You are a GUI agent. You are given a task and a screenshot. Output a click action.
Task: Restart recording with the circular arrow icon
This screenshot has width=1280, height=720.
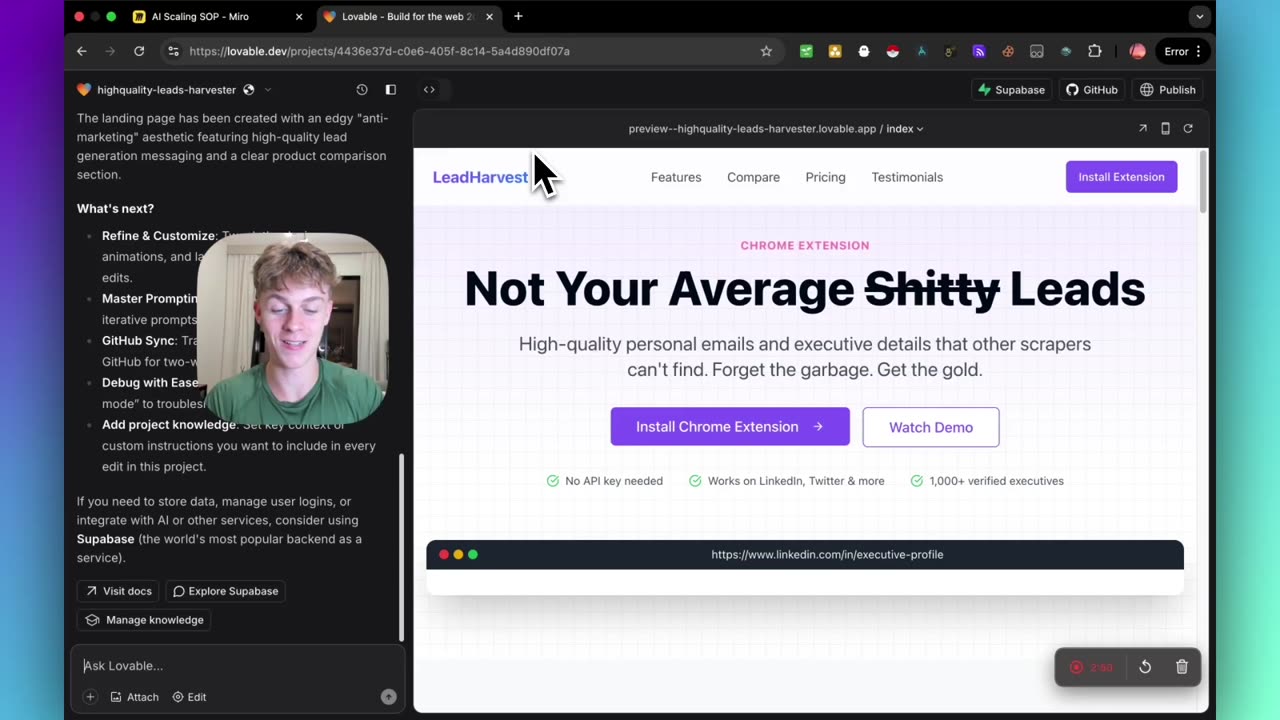(1145, 667)
